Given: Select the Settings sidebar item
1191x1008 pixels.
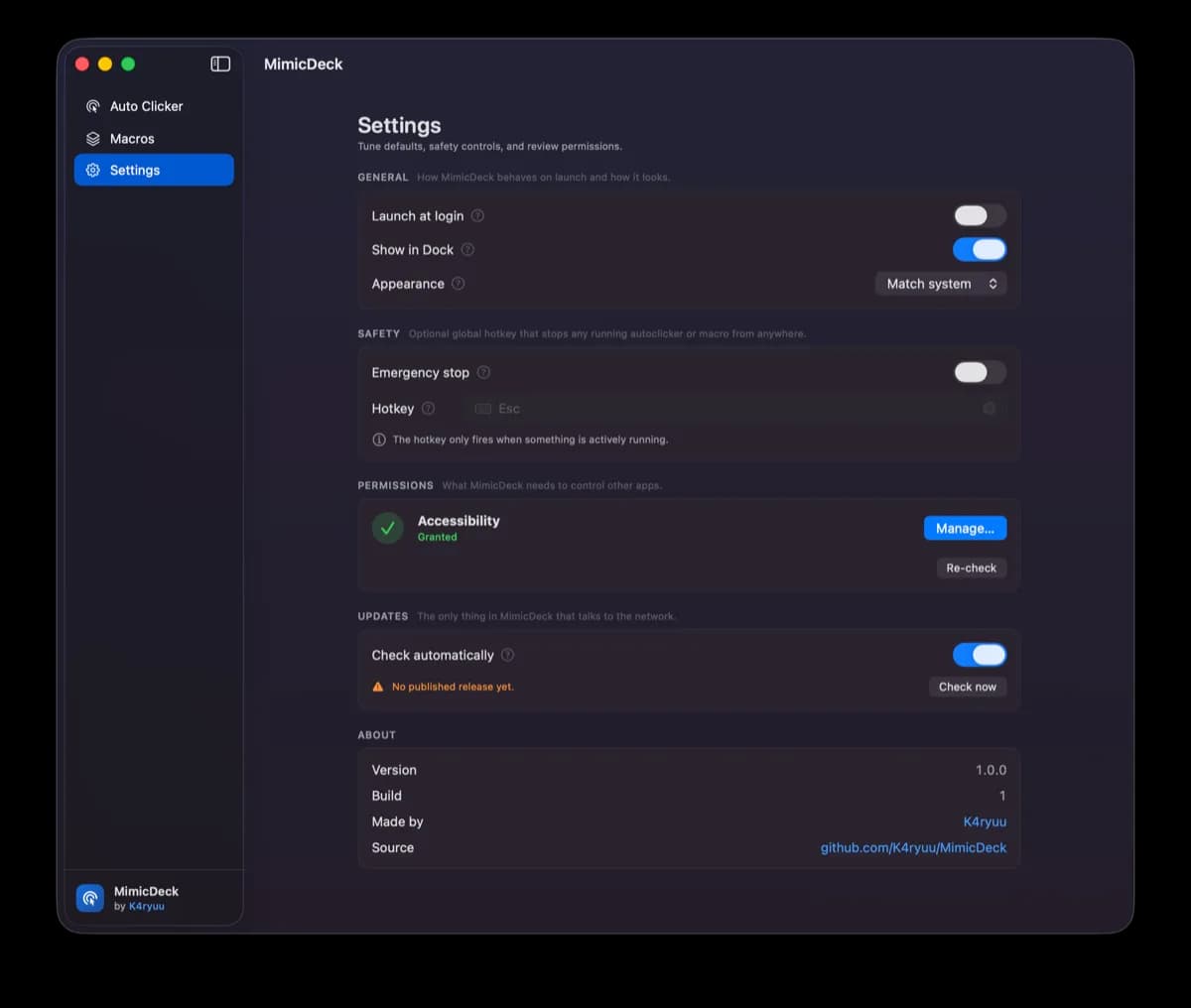Looking at the screenshot, I should coord(154,170).
